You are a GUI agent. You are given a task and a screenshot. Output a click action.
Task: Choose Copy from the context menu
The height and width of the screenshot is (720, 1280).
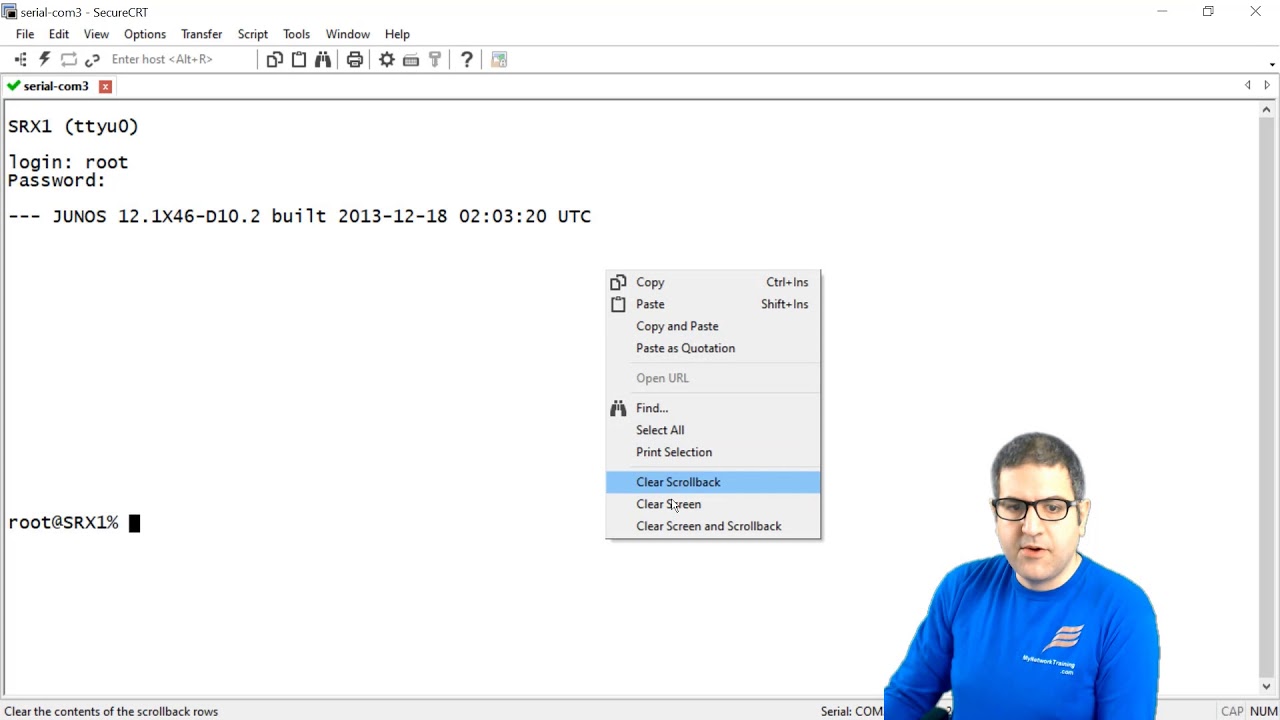(x=713, y=282)
